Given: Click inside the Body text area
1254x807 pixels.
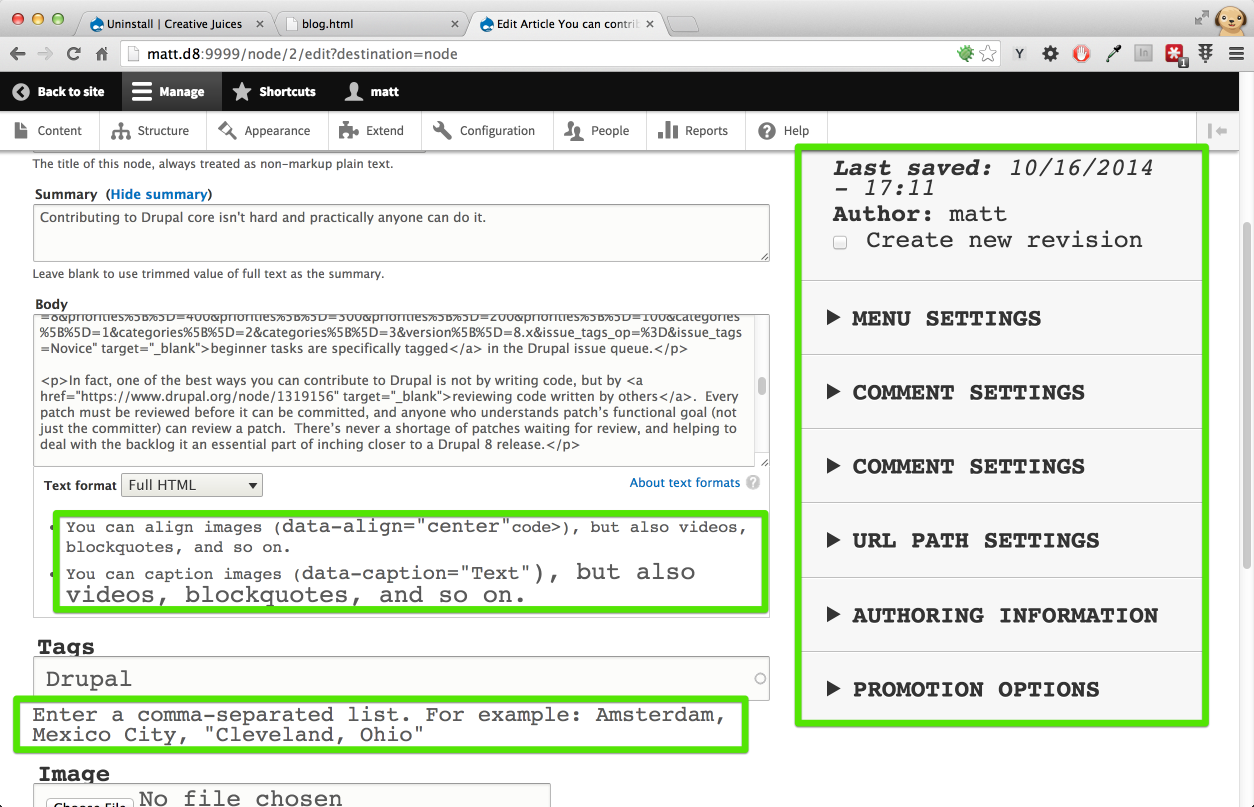Looking at the screenshot, I should [395, 390].
